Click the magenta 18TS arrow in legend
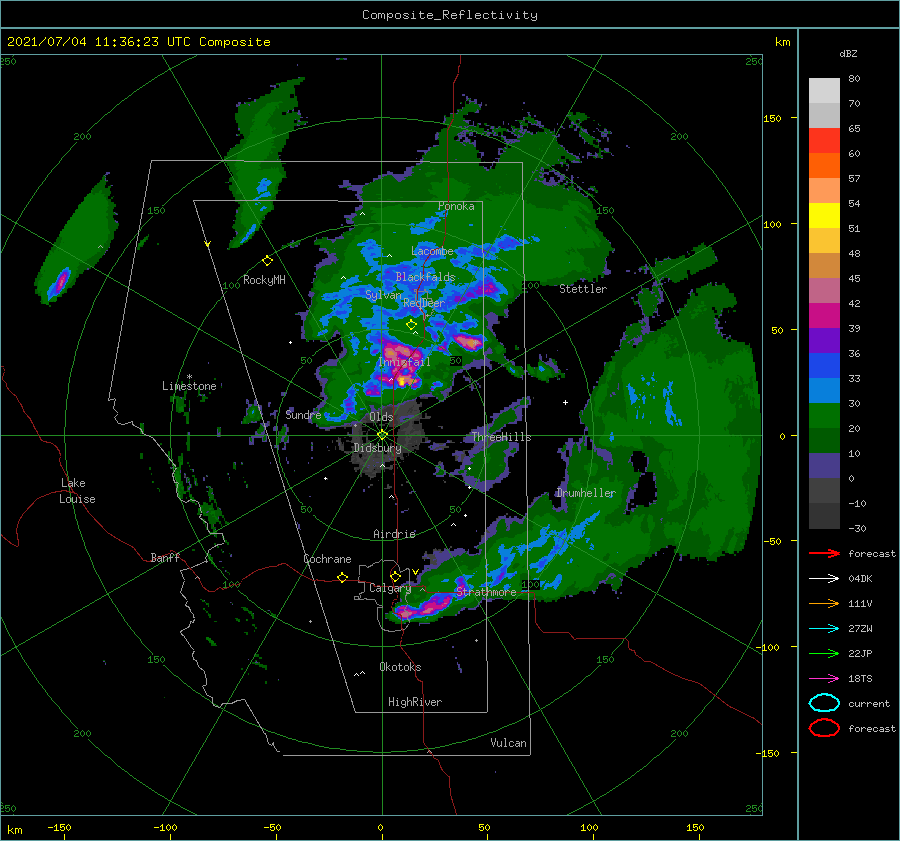The width and height of the screenshot is (900, 841). tap(824, 679)
